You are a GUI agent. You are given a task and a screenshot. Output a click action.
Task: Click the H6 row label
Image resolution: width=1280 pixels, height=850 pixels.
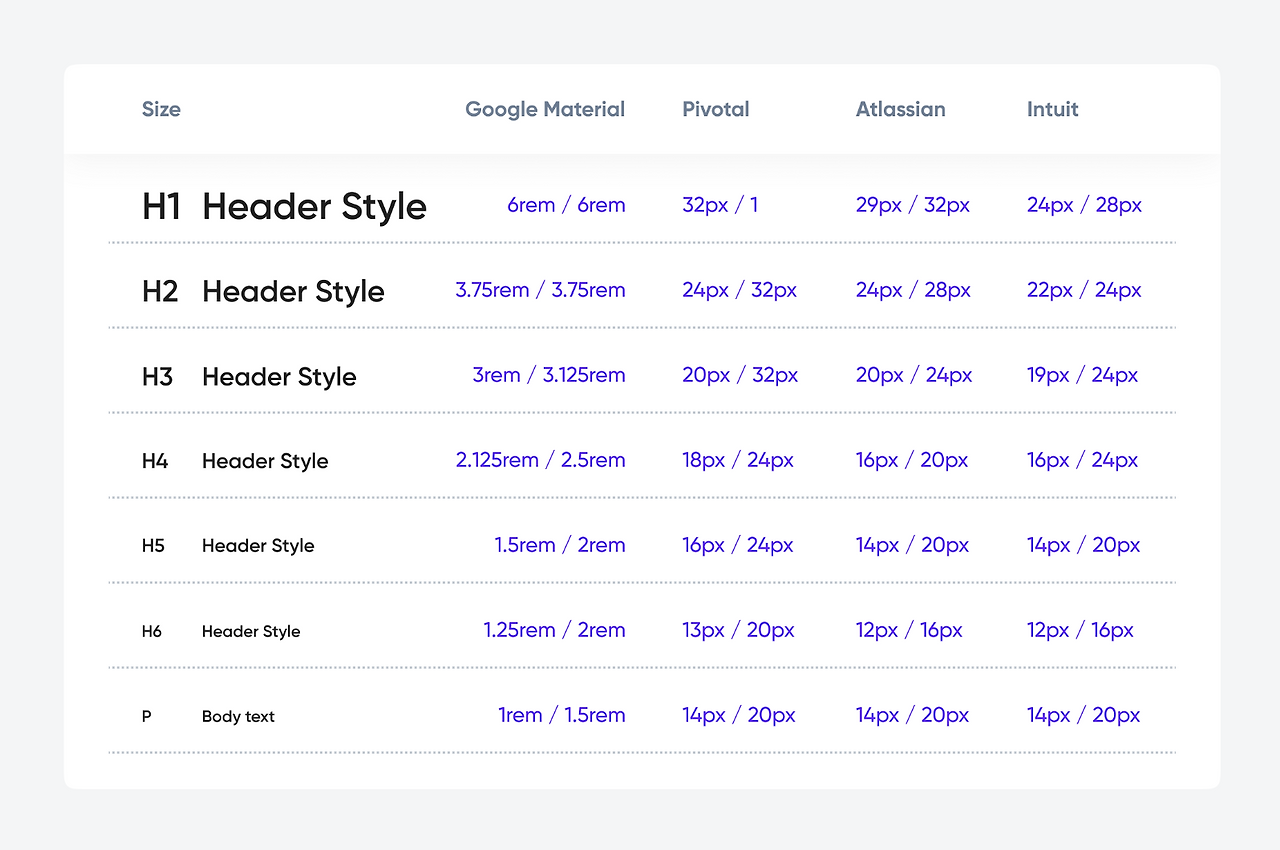click(x=152, y=631)
